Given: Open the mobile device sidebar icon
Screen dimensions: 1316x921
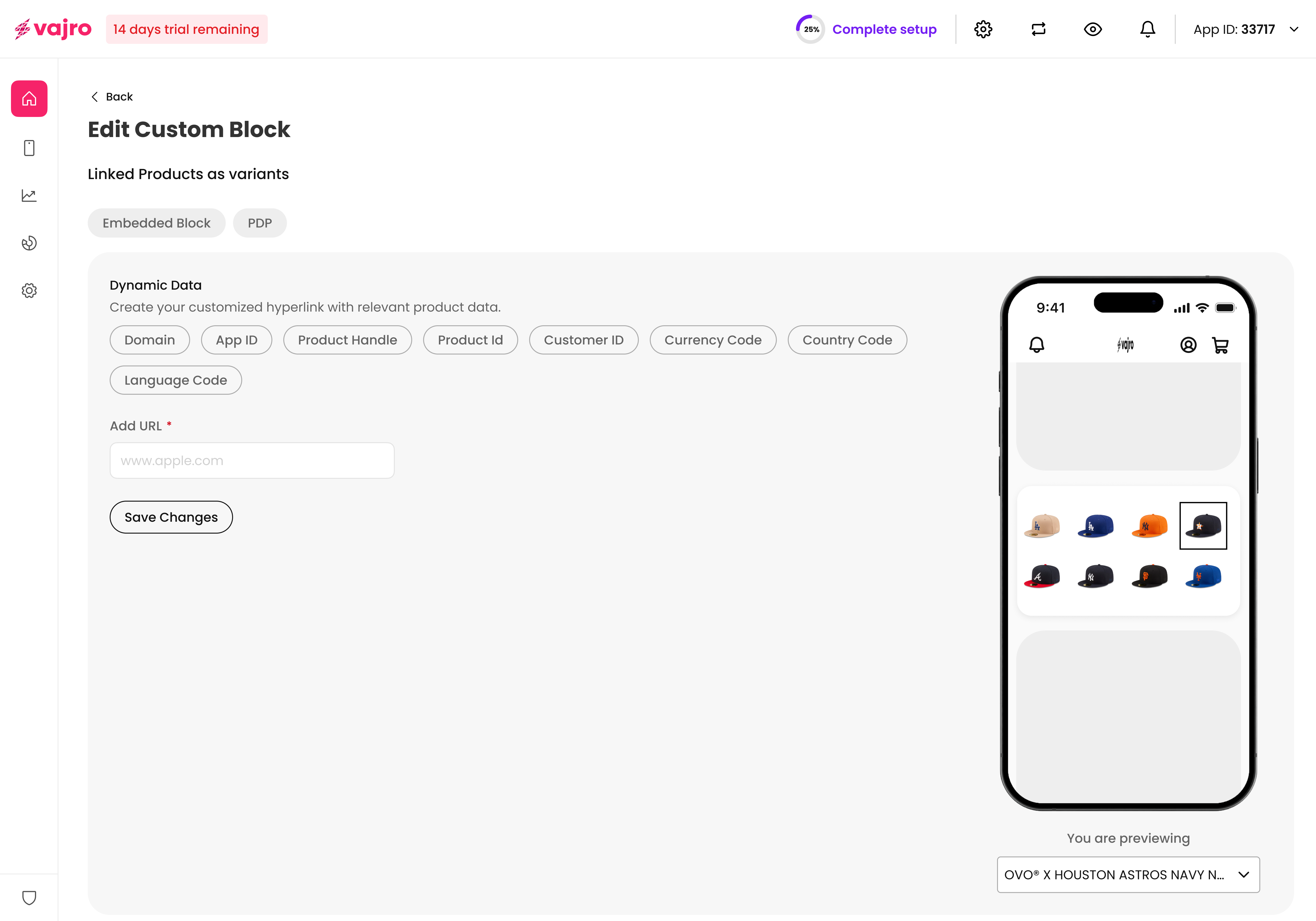Looking at the screenshot, I should click(29, 148).
